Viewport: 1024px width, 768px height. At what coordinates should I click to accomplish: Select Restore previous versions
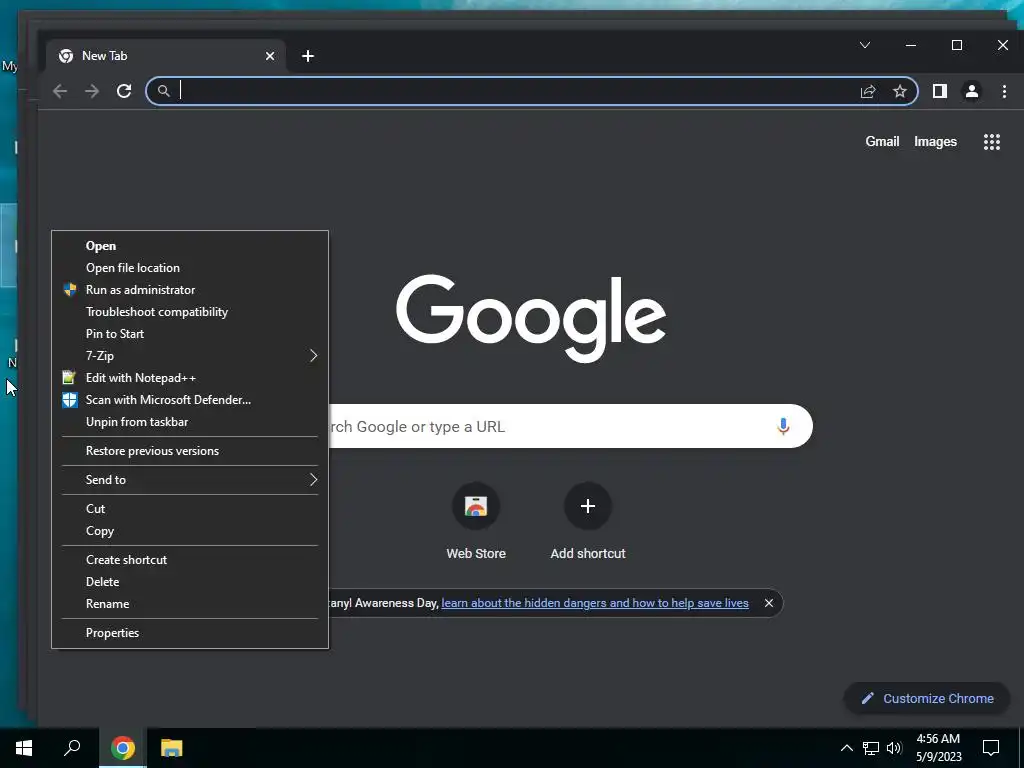tap(190, 451)
